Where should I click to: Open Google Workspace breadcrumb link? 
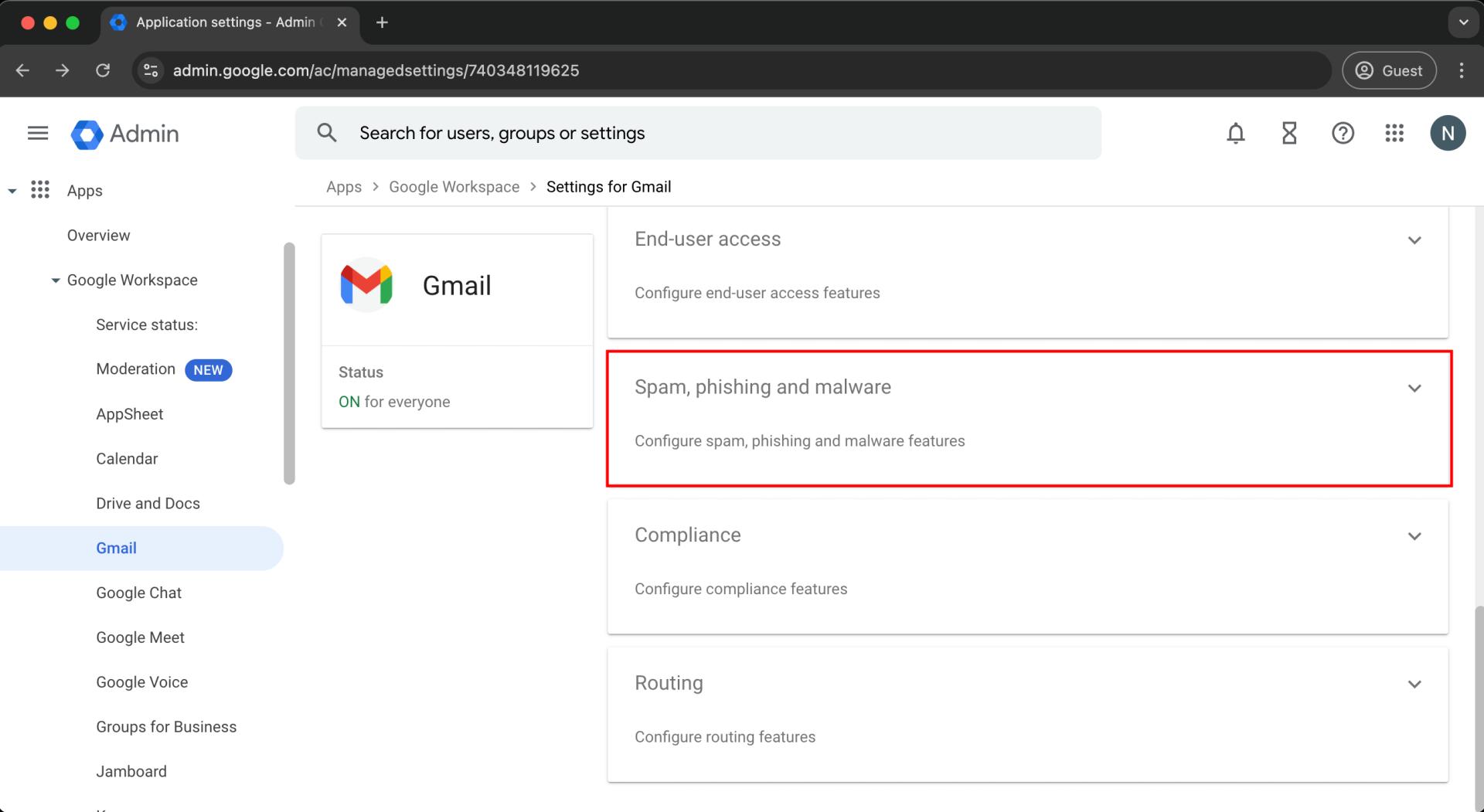pyautogui.click(x=454, y=187)
